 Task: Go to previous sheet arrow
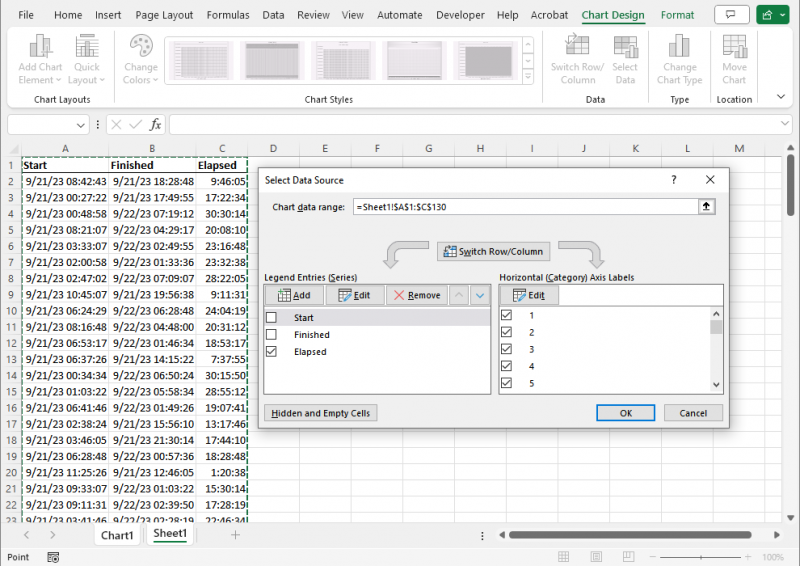[27, 535]
